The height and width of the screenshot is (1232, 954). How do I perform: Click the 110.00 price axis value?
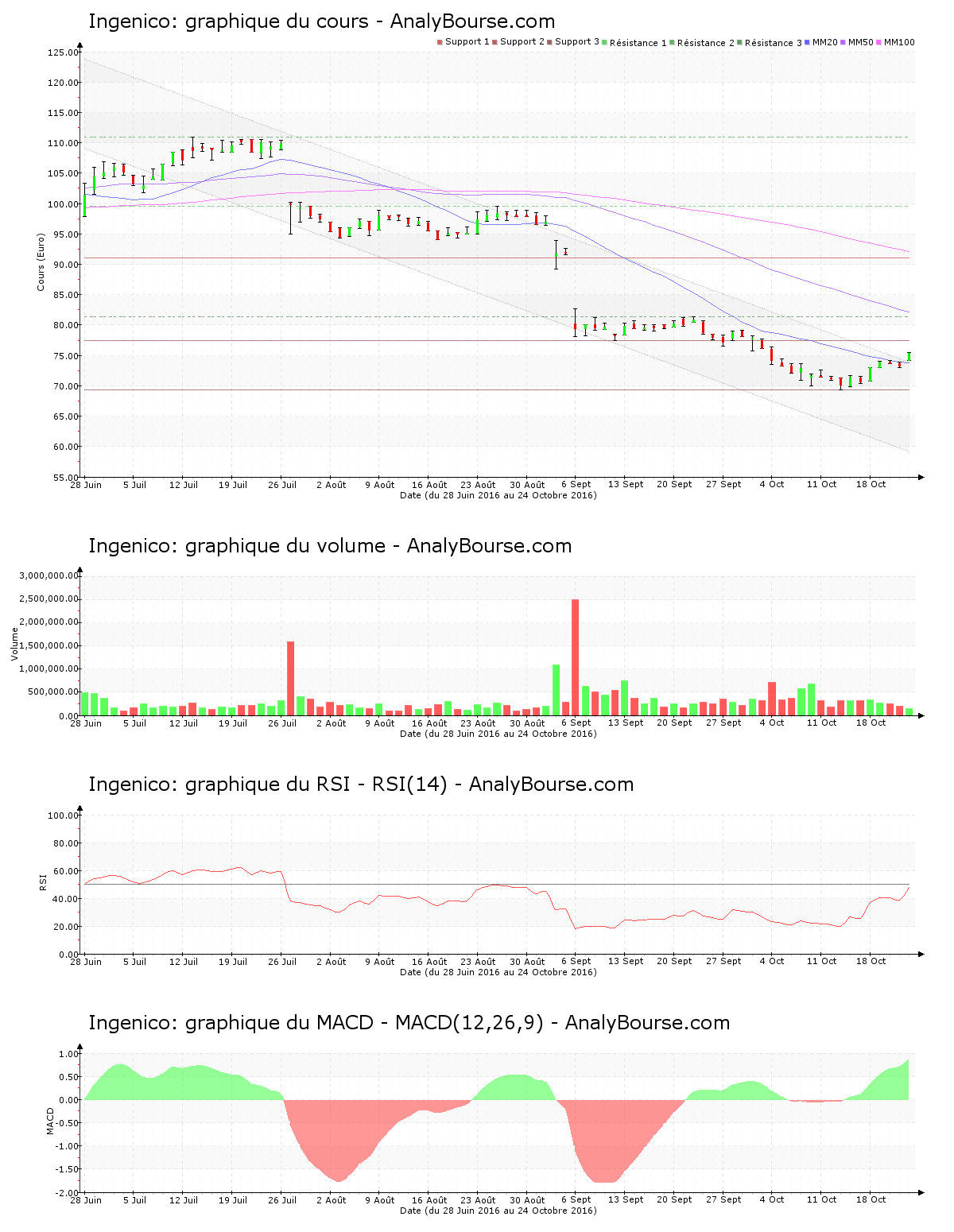click(x=63, y=144)
